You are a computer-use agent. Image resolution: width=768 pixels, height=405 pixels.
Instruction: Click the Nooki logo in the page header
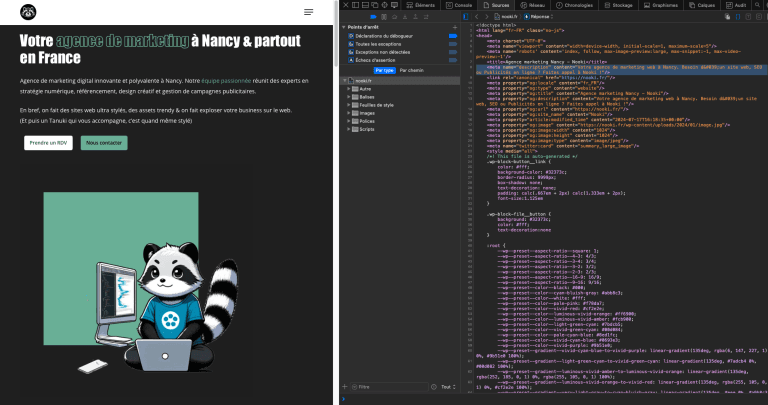pyautogui.click(x=30, y=12)
